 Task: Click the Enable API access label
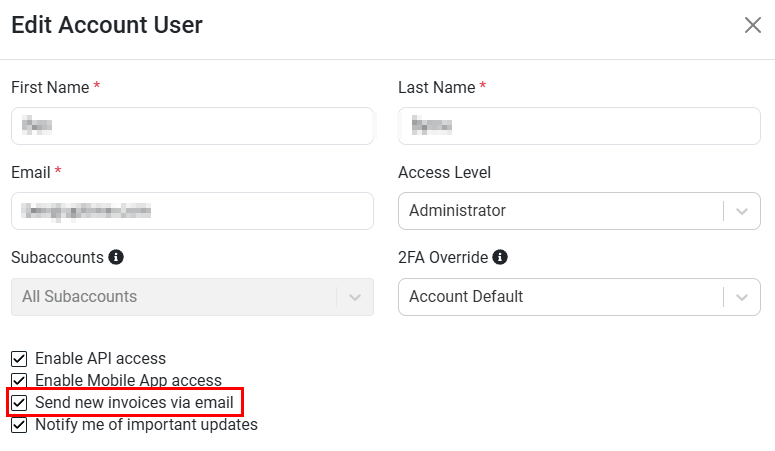(100, 359)
